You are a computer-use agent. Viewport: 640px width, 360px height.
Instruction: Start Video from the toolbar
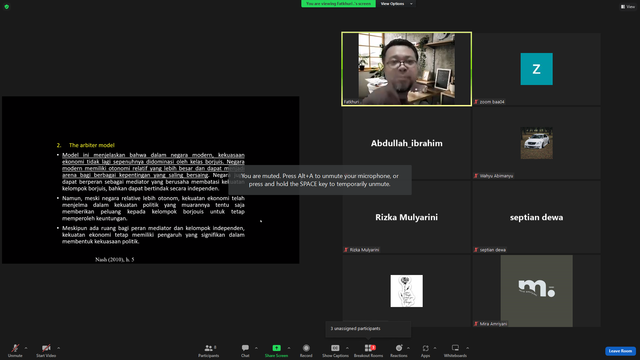pos(46,350)
